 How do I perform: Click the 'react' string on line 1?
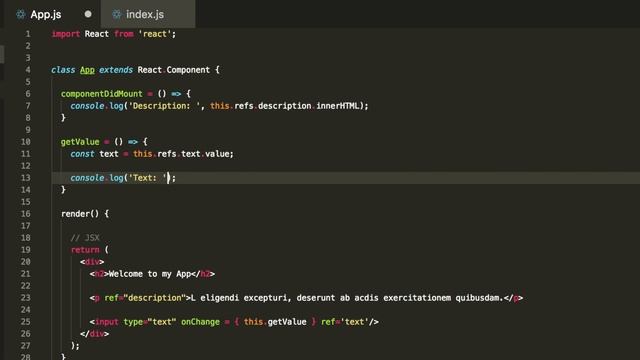click(x=155, y=34)
